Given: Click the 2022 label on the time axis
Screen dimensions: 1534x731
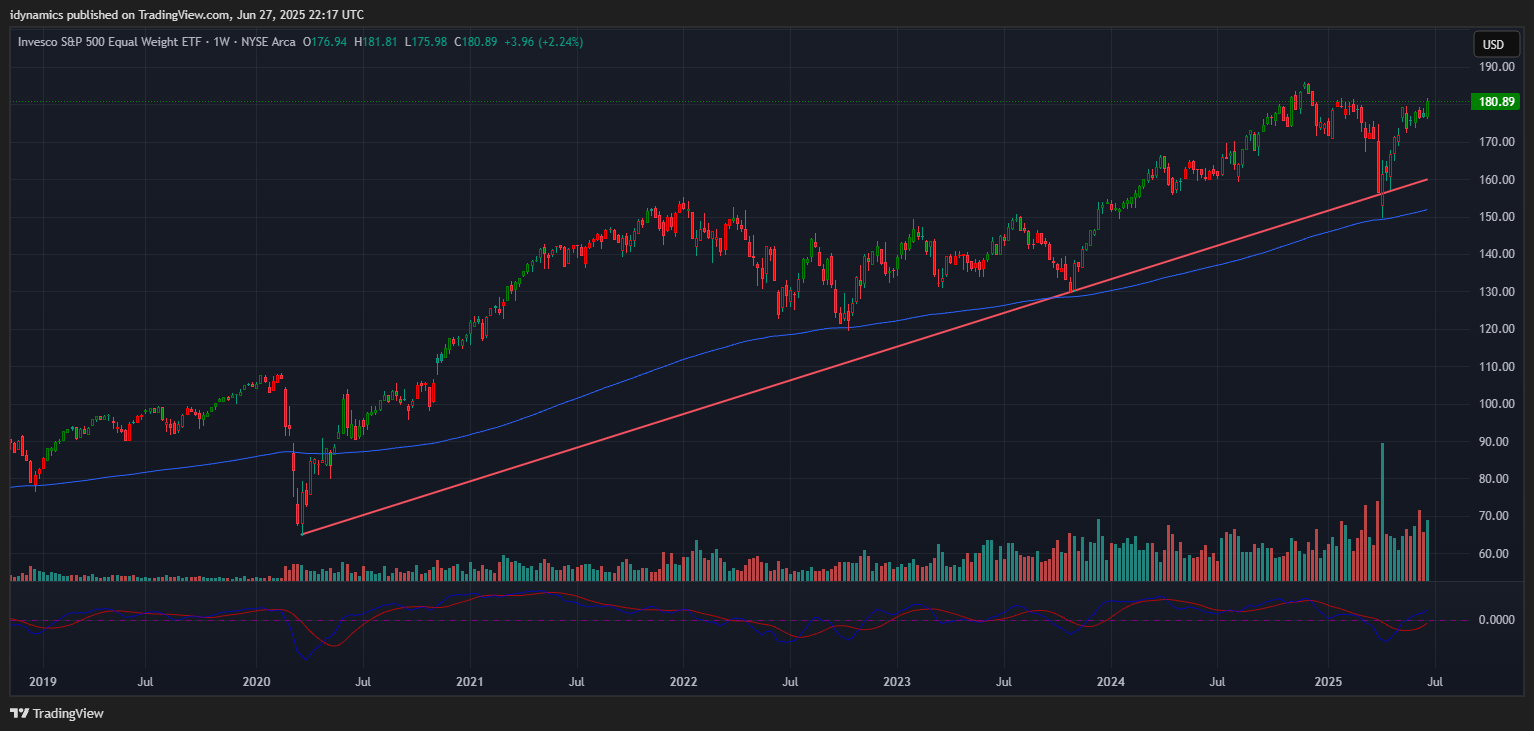Looking at the screenshot, I should pos(683,682).
